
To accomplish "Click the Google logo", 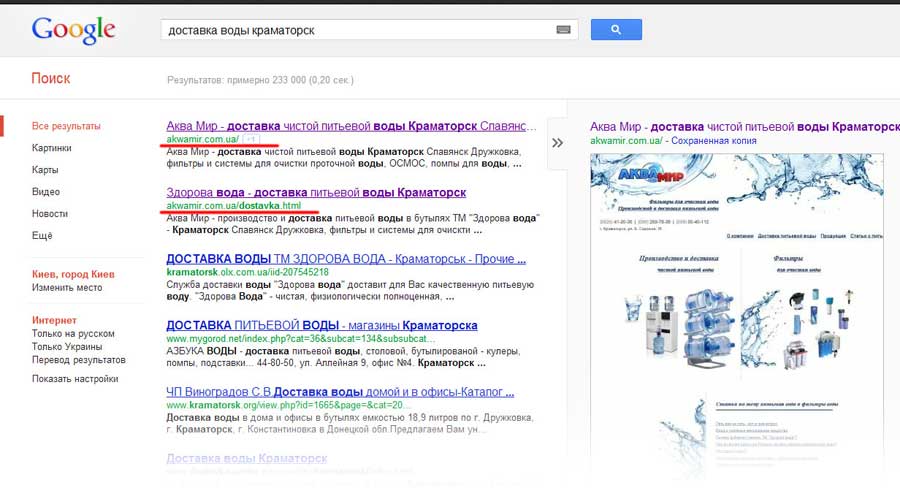I will pyautogui.click(x=73, y=30).
